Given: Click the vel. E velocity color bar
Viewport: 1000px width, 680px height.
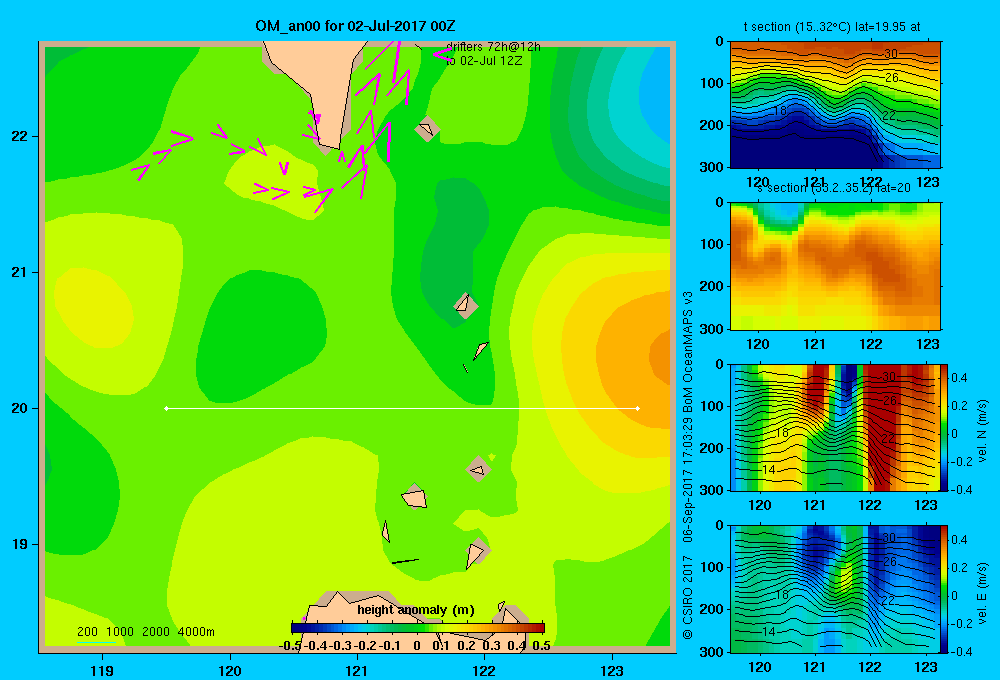Looking at the screenshot, I should [x=944, y=589].
